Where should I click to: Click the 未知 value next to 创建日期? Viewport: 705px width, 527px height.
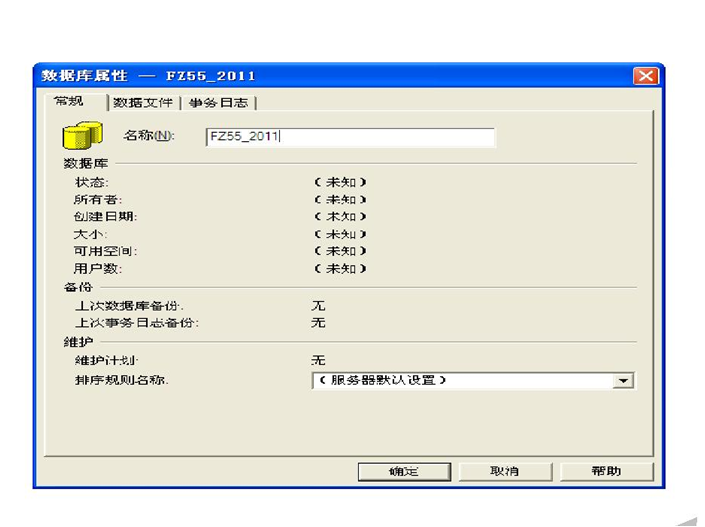pyautogui.click(x=340, y=217)
